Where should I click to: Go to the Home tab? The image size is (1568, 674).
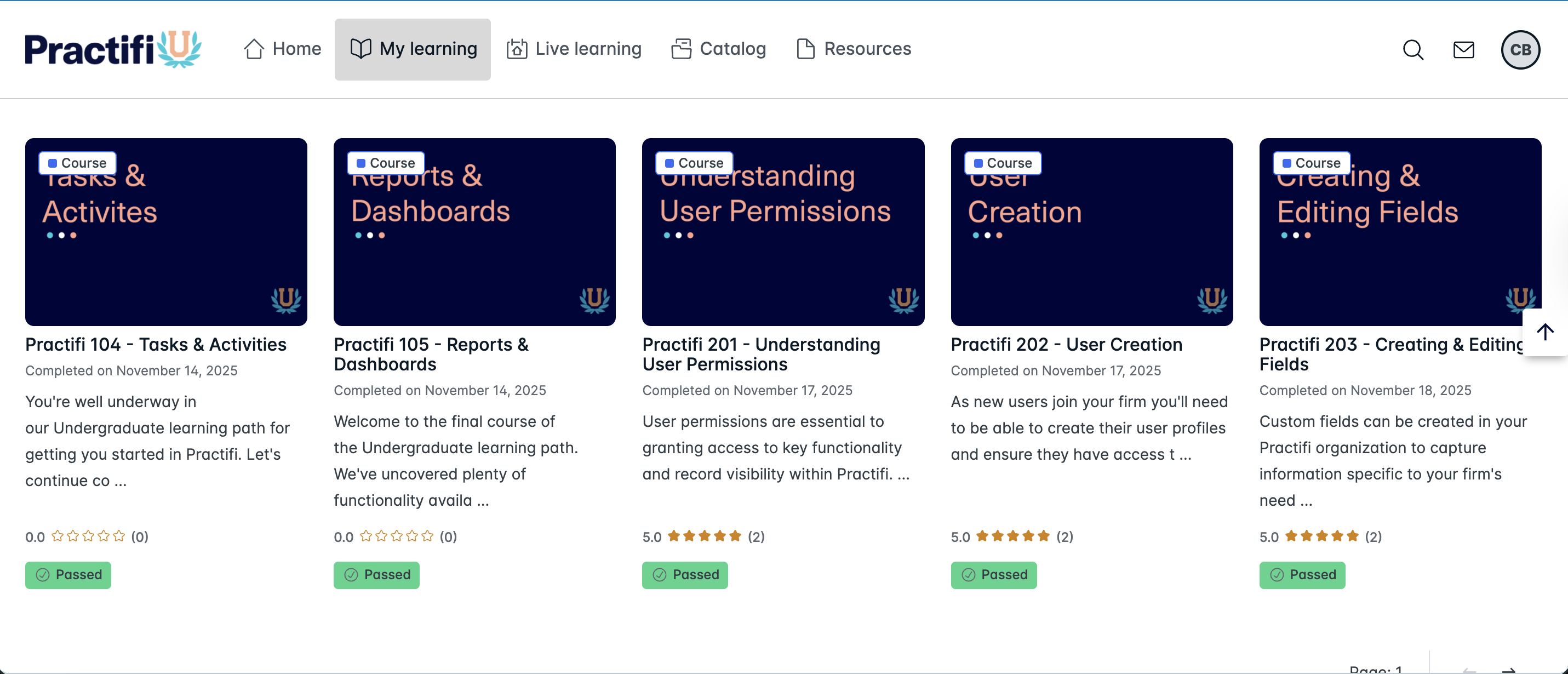point(283,49)
